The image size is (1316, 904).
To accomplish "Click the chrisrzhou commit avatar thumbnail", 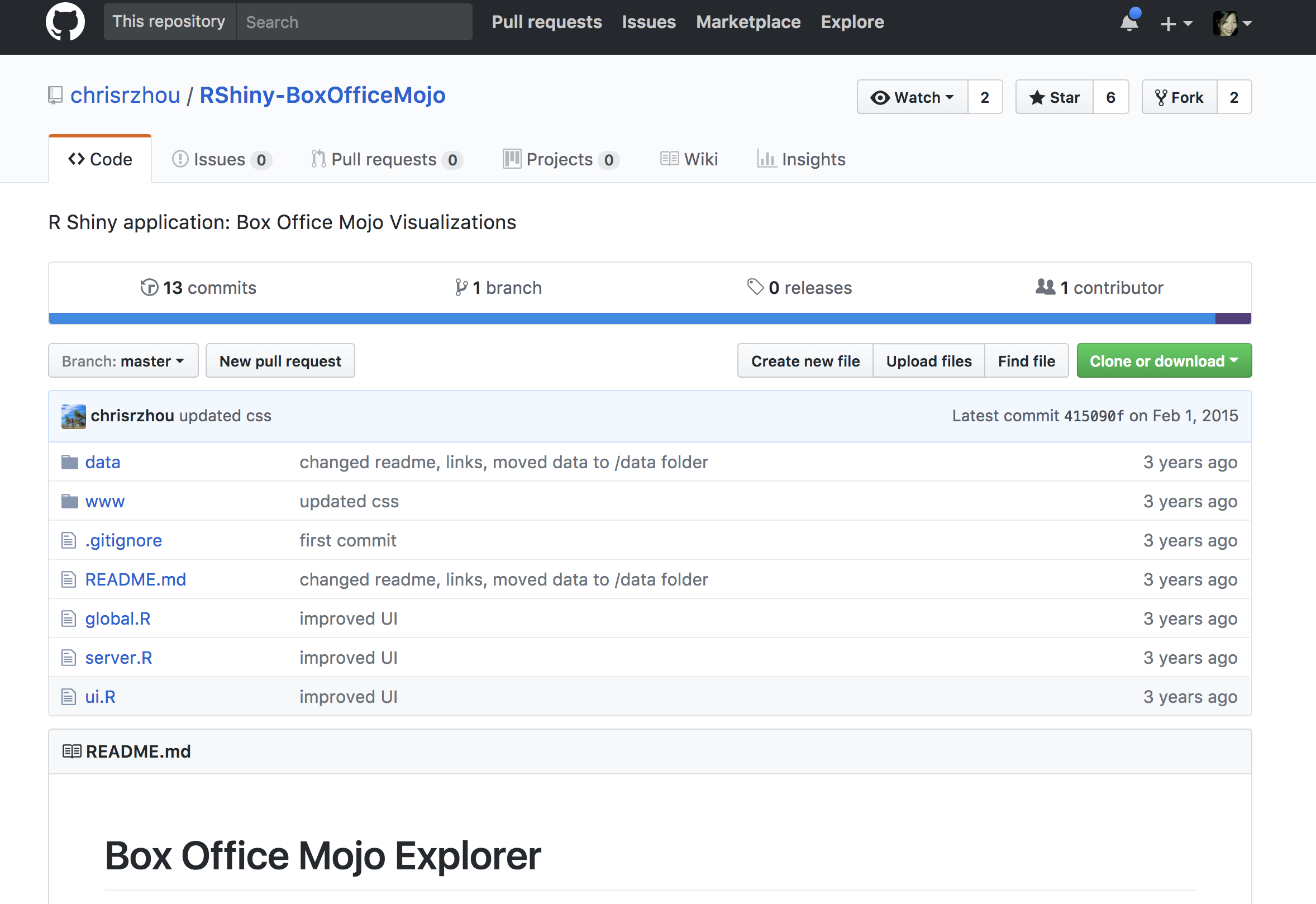I will [x=74, y=416].
